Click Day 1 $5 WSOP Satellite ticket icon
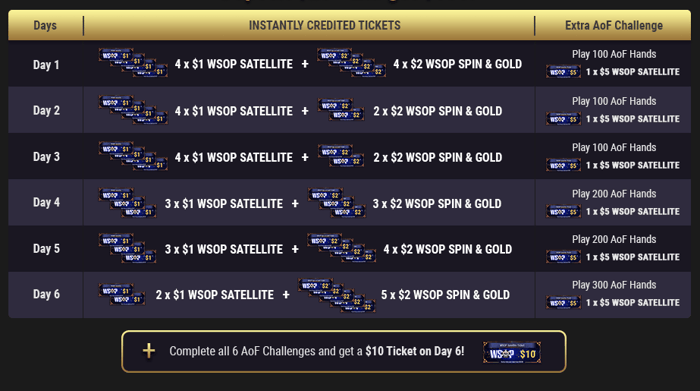This screenshot has height=391, width=700. (563, 71)
